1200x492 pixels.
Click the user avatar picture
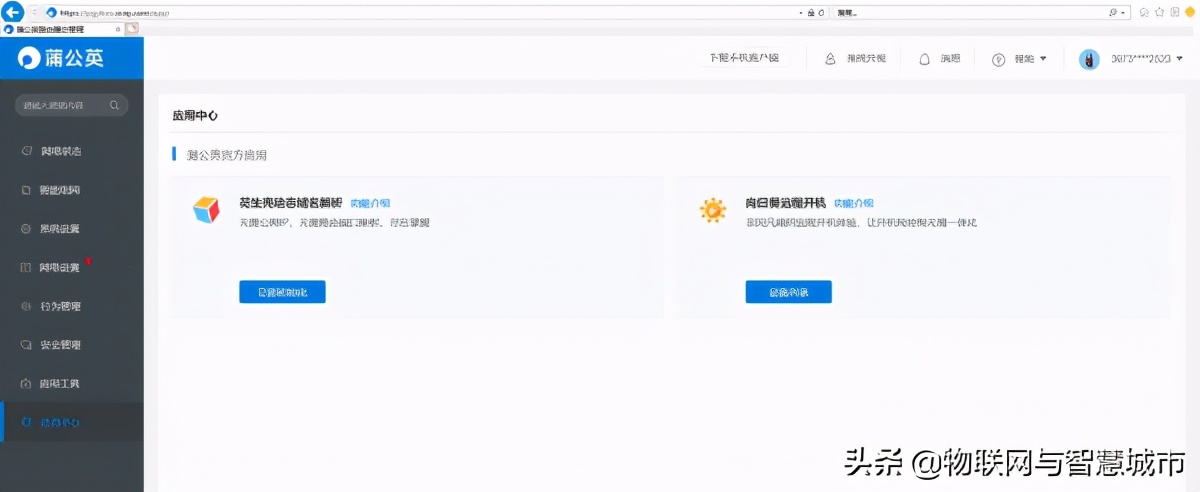point(1089,59)
